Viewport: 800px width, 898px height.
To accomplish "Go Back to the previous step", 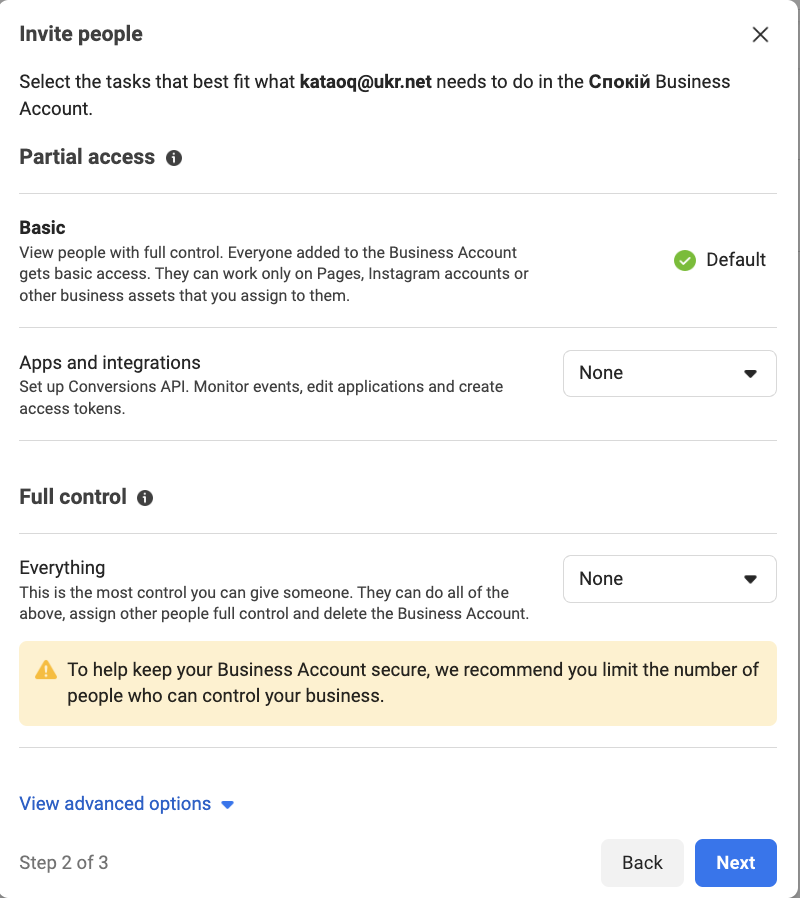I will [642, 862].
